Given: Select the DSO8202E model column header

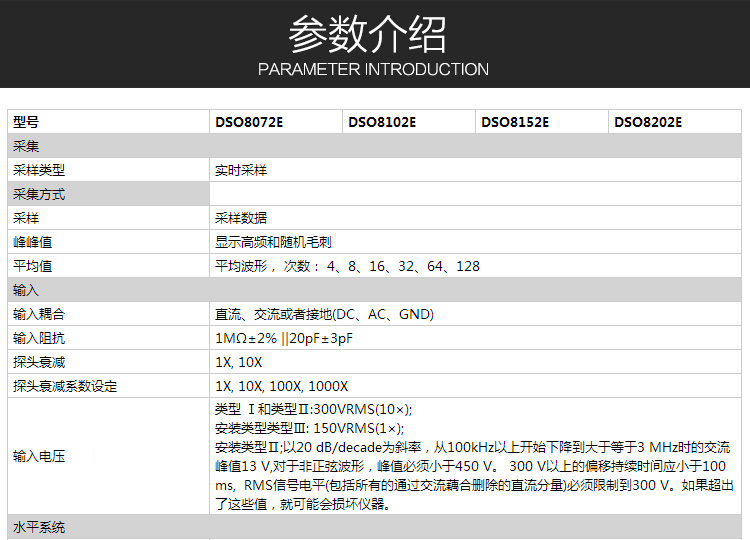Looking at the screenshot, I should tap(648, 122).
